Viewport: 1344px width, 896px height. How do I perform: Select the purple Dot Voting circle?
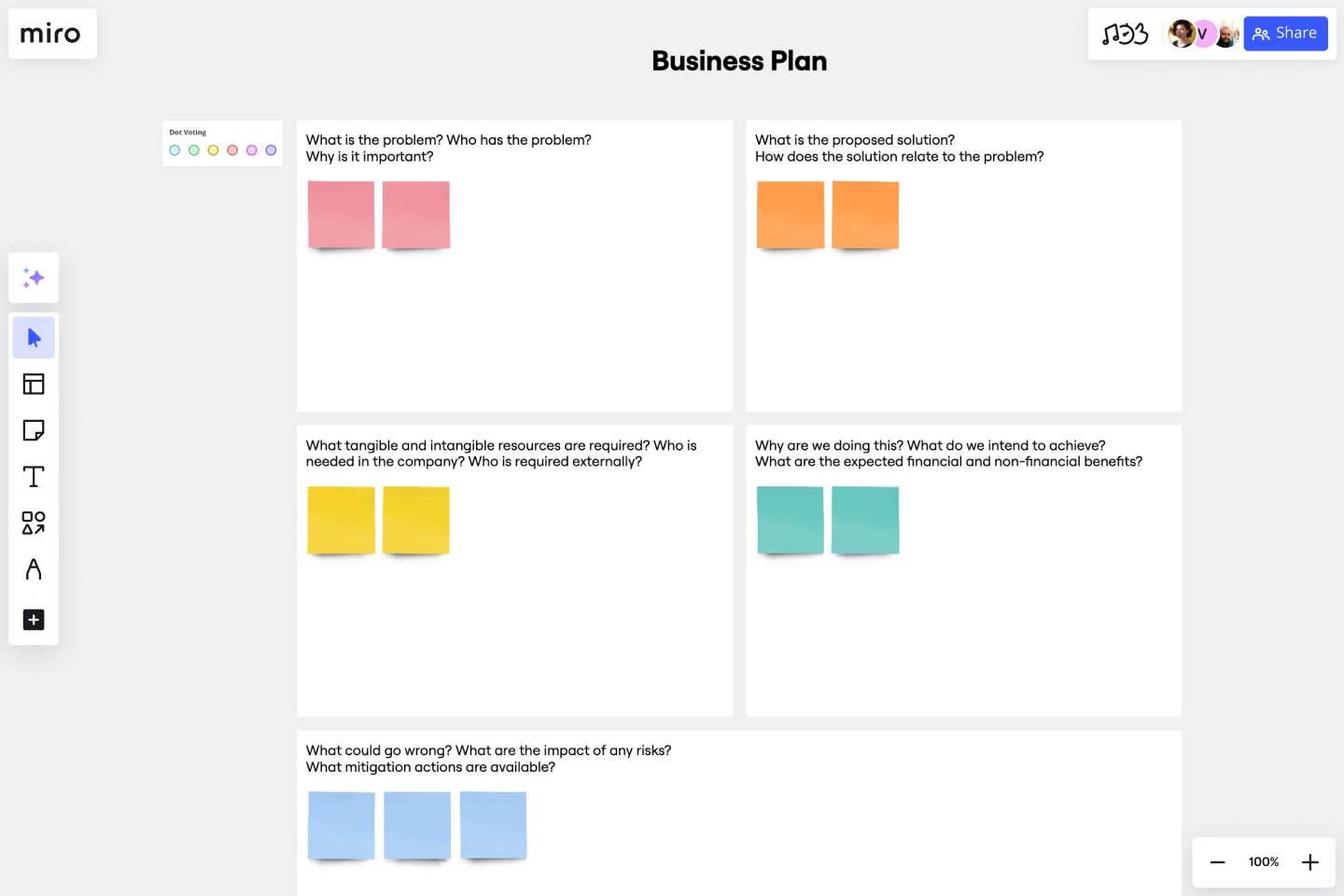click(x=271, y=149)
